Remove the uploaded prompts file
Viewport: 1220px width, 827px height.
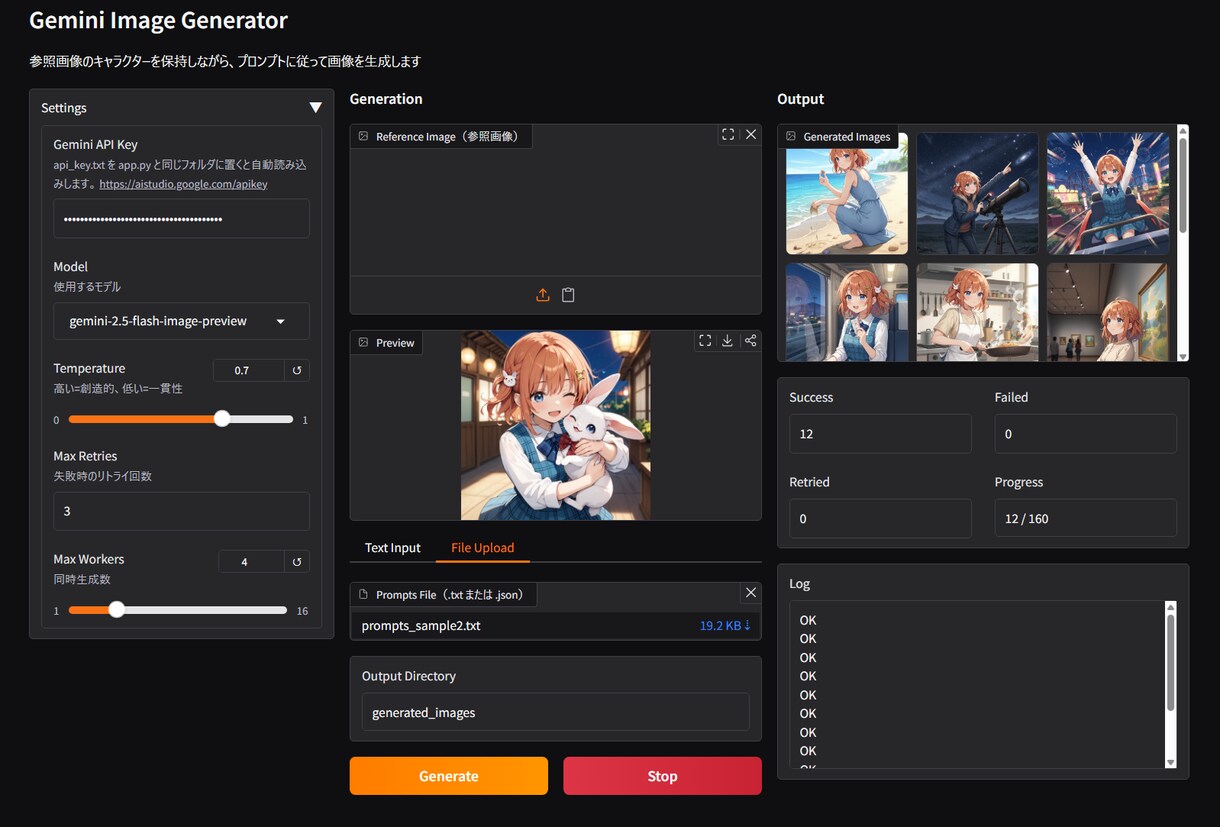(x=751, y=593)
